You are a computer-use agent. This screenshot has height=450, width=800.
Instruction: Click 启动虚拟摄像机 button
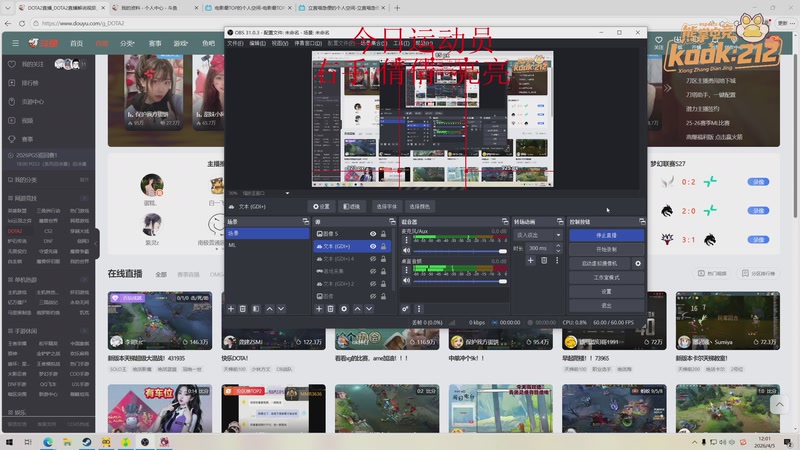(599, 263)
